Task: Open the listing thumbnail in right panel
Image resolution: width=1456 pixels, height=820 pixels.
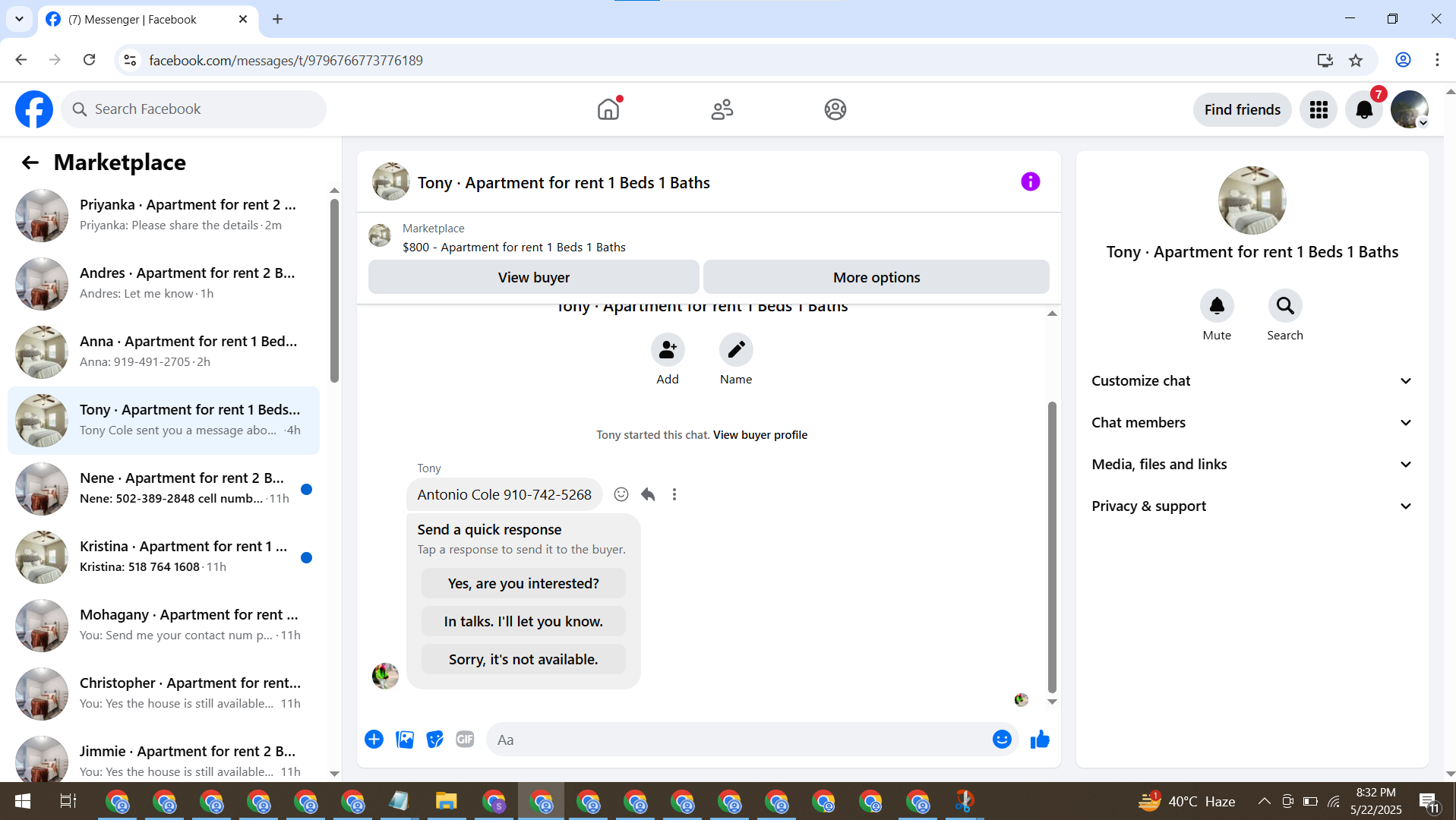Action: [1252, 200]
